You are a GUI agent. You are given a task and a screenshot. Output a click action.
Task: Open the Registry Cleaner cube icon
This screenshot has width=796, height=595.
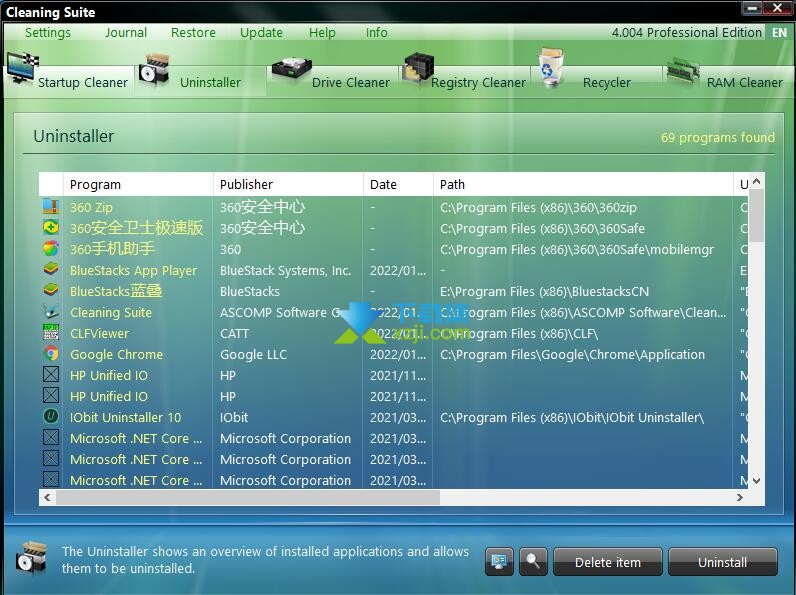coord(418,69)
